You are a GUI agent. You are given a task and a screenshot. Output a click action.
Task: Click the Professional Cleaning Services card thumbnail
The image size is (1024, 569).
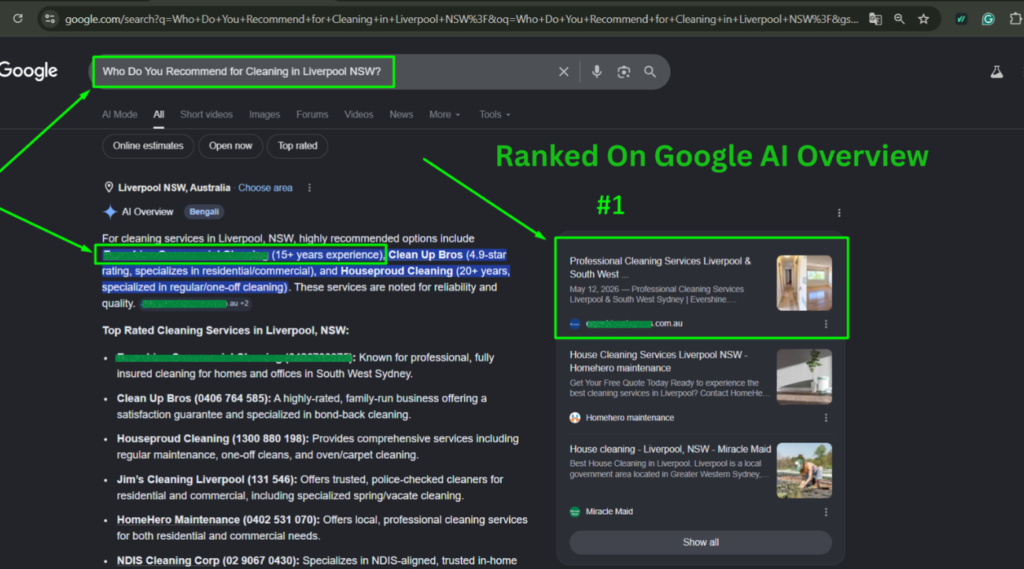pyautogui.click(x=804, y=283)
